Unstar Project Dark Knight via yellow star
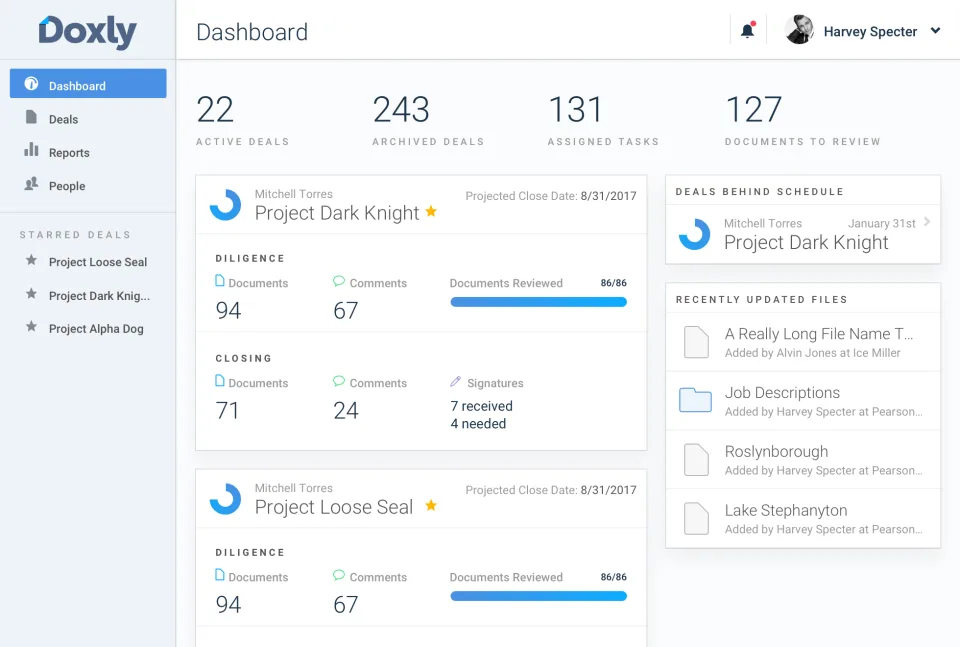 pyautogui.click(x=431, y=211)
